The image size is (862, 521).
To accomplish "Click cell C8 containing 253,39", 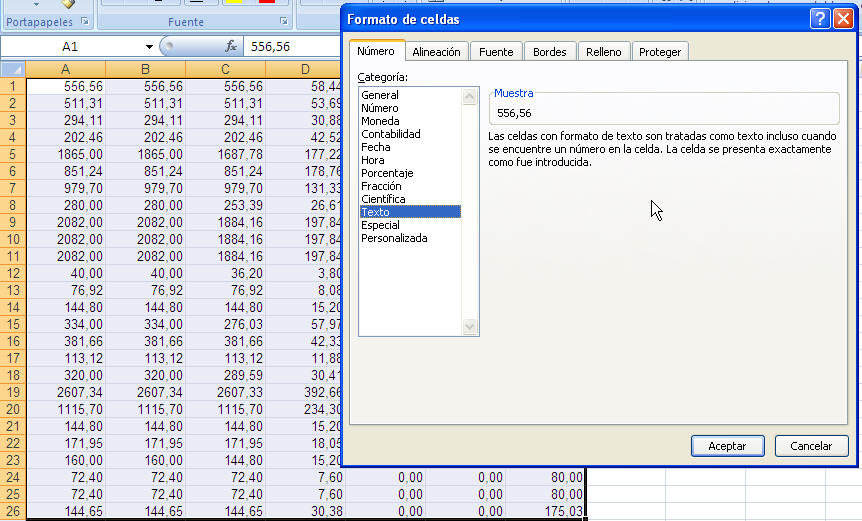I will (225, 206).
